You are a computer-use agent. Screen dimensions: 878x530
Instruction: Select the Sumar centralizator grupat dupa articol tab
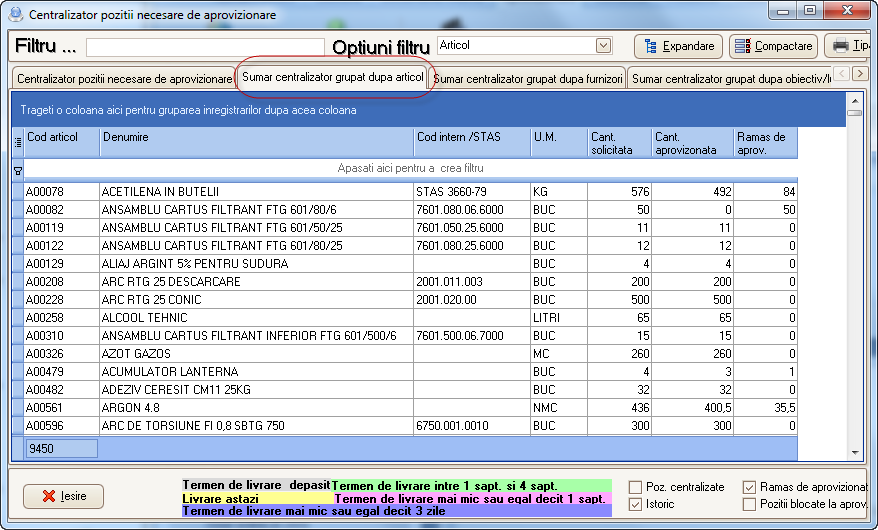[x=333, y=77]
